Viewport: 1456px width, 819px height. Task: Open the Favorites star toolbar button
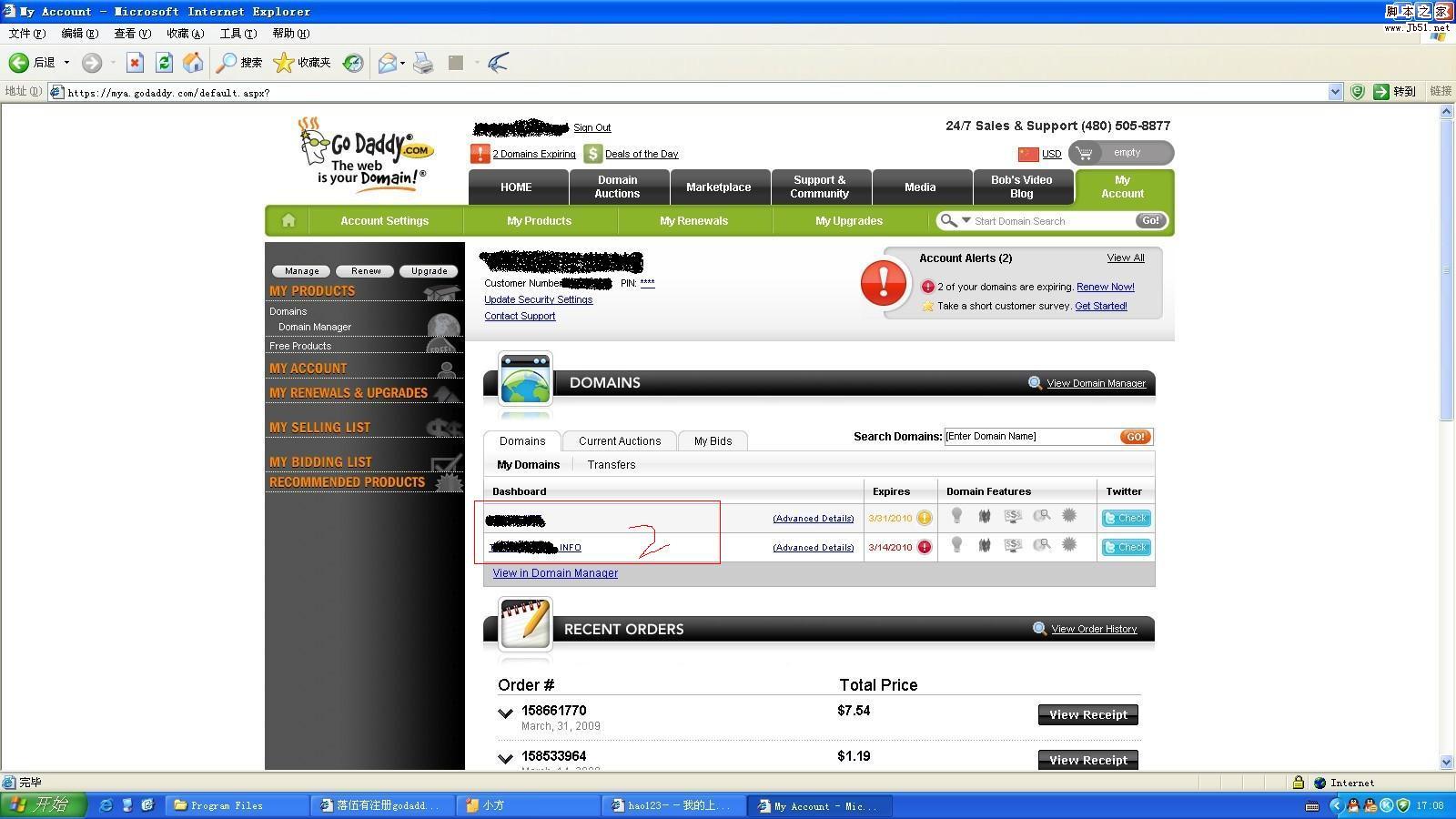point(302,63)
